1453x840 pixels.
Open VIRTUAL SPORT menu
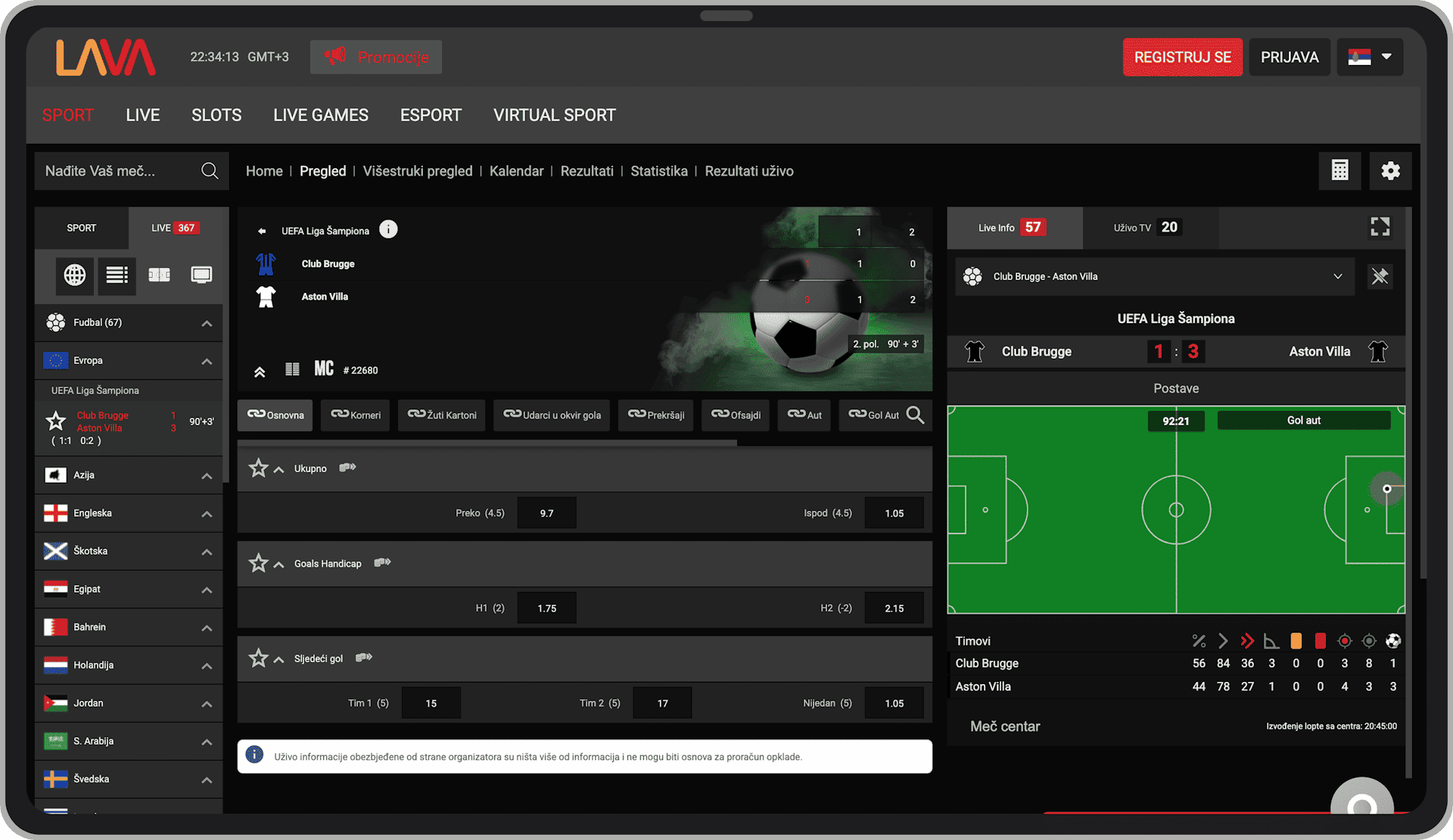tap(555, 115)
